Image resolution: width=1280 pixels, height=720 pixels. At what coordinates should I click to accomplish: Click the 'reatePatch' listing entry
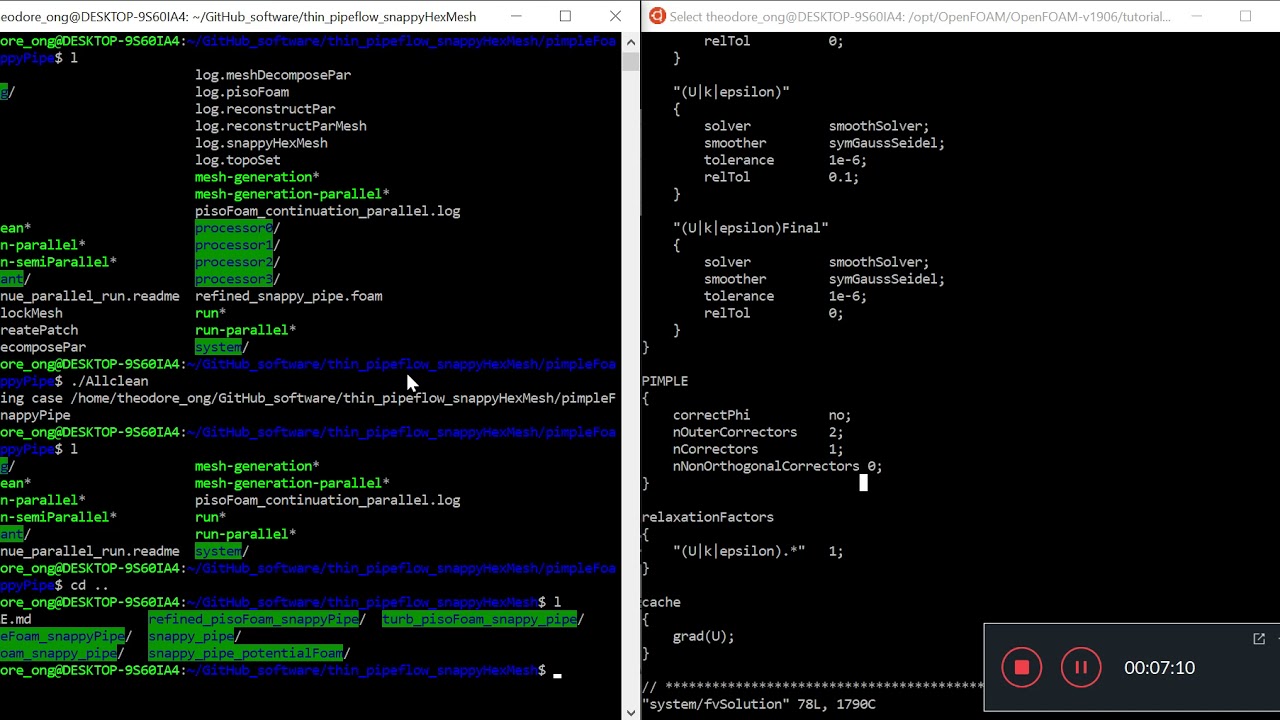39,330
